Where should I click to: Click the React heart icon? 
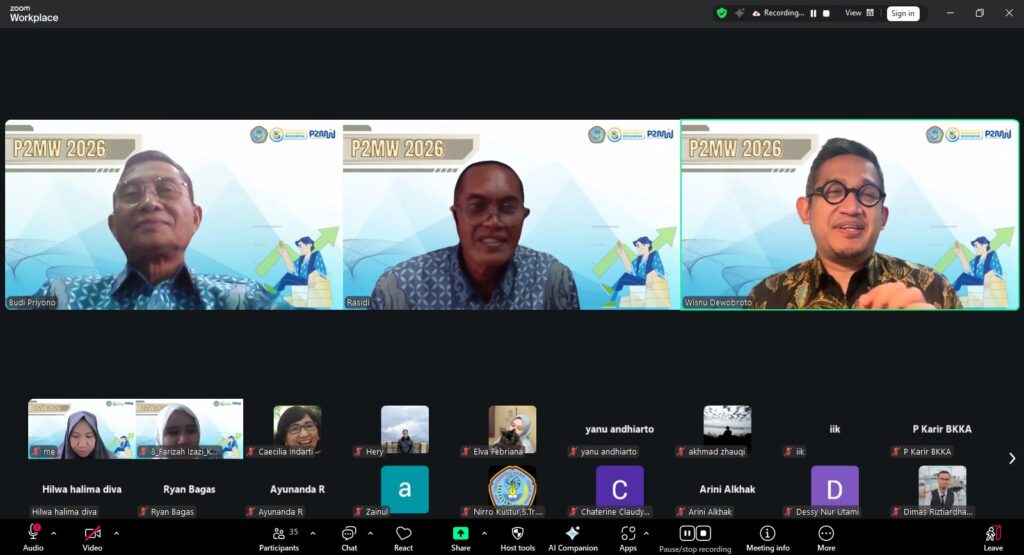click(x=403, y=535)
